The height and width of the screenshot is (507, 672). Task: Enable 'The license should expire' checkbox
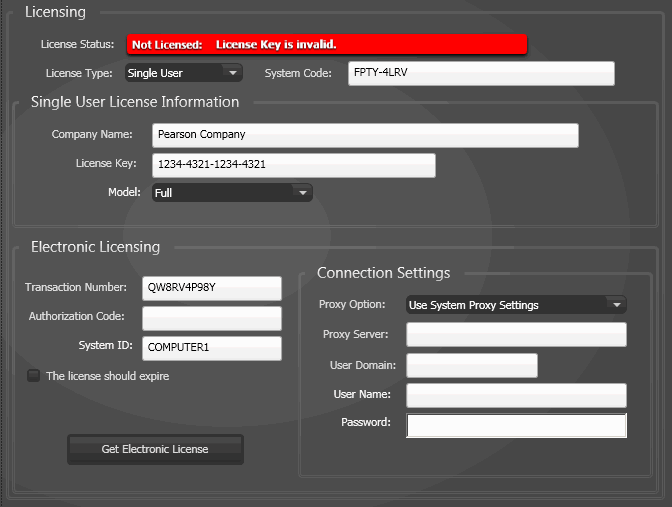coord(33,376)
